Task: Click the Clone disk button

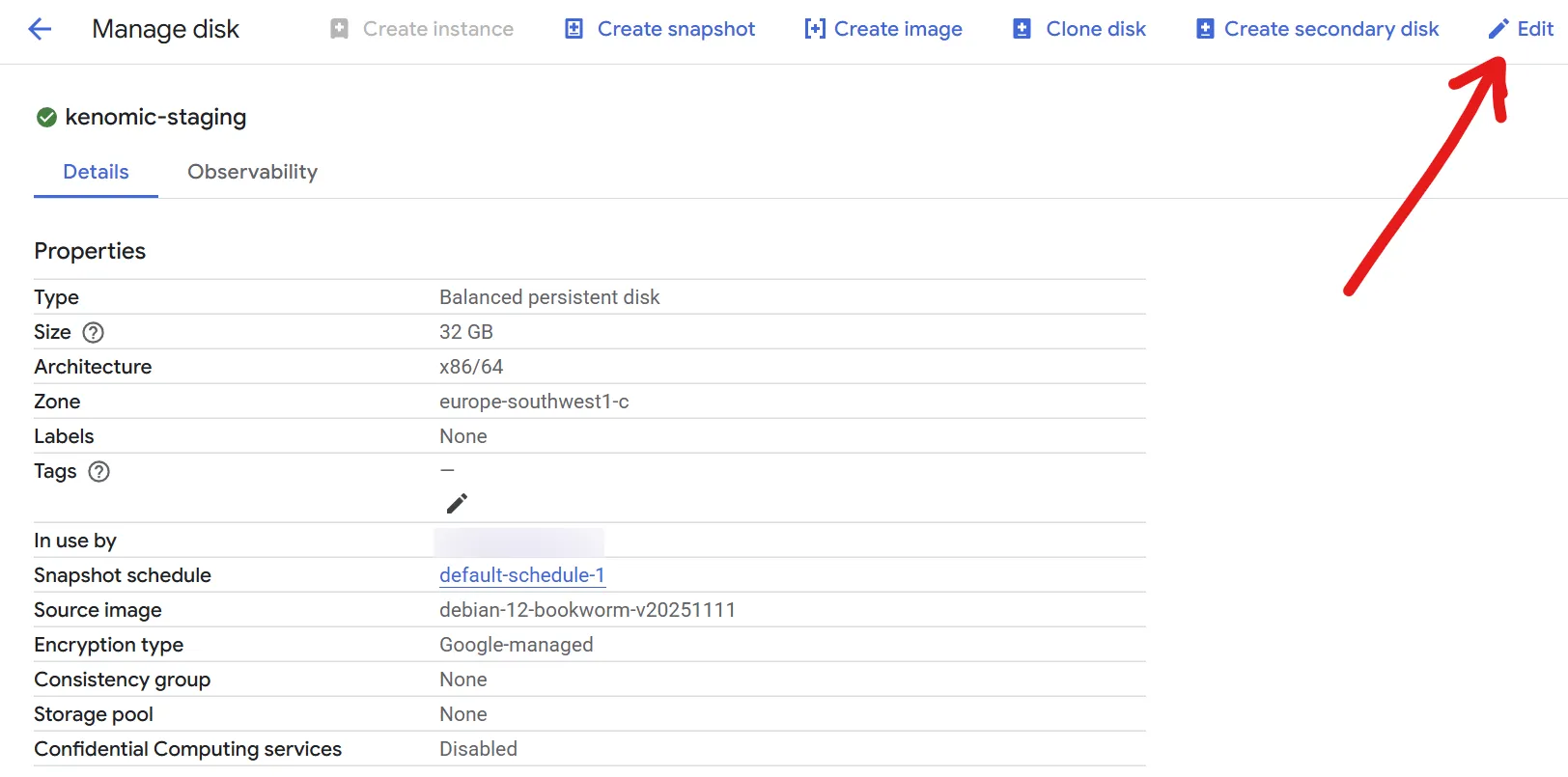Action: point(1079,29)
